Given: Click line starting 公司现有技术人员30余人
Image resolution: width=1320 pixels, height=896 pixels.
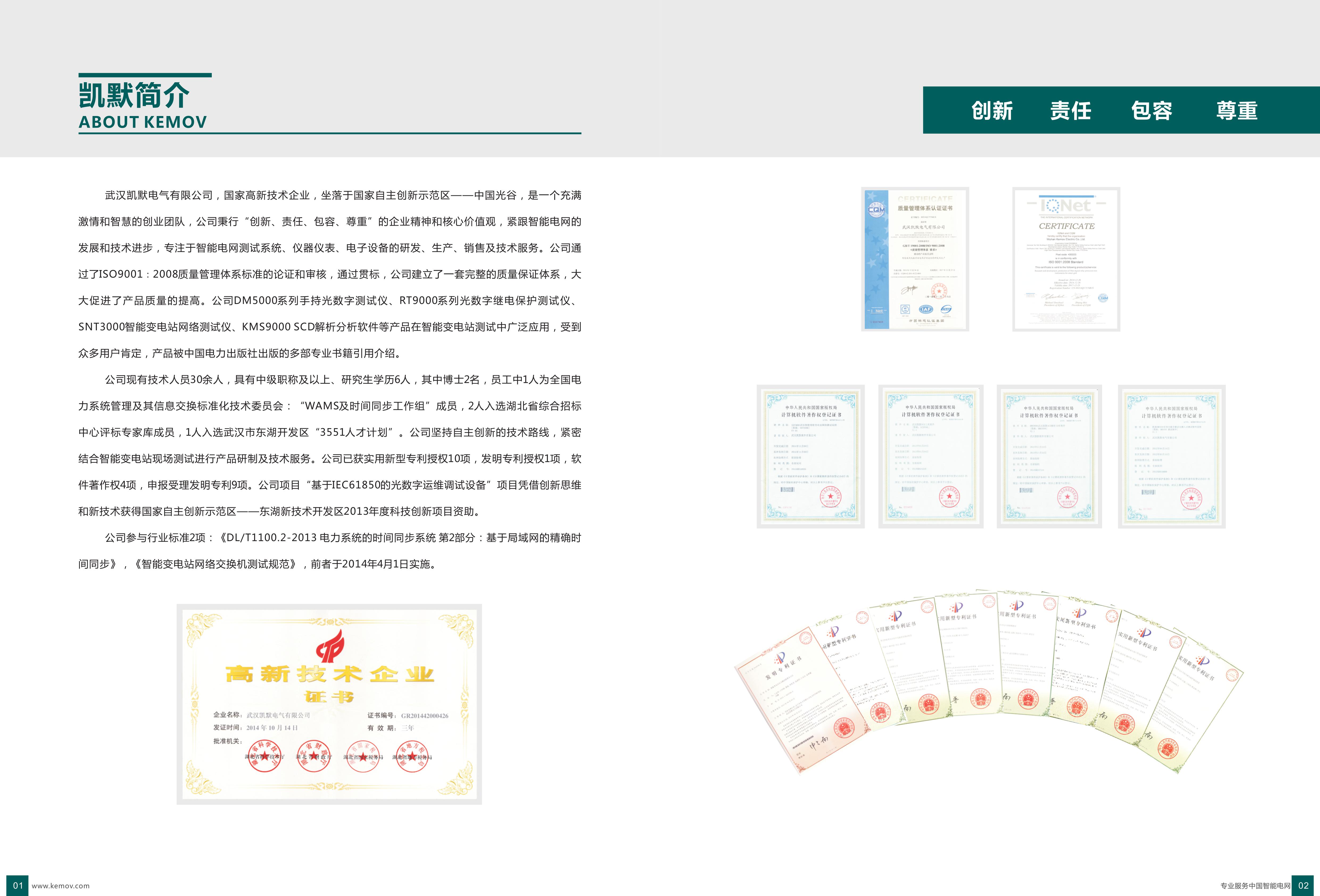Looking at the screenshot, I should tap(343, 379).
